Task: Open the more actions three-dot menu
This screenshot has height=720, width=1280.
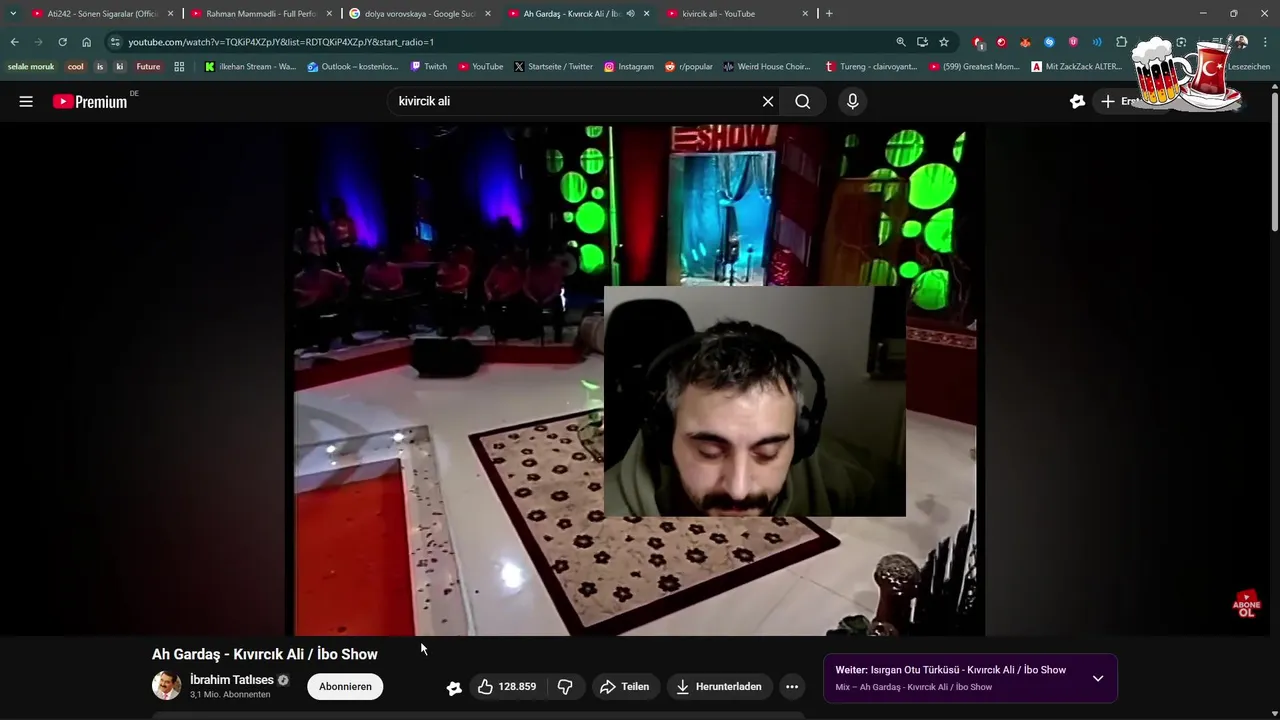Action: point(792,687)
